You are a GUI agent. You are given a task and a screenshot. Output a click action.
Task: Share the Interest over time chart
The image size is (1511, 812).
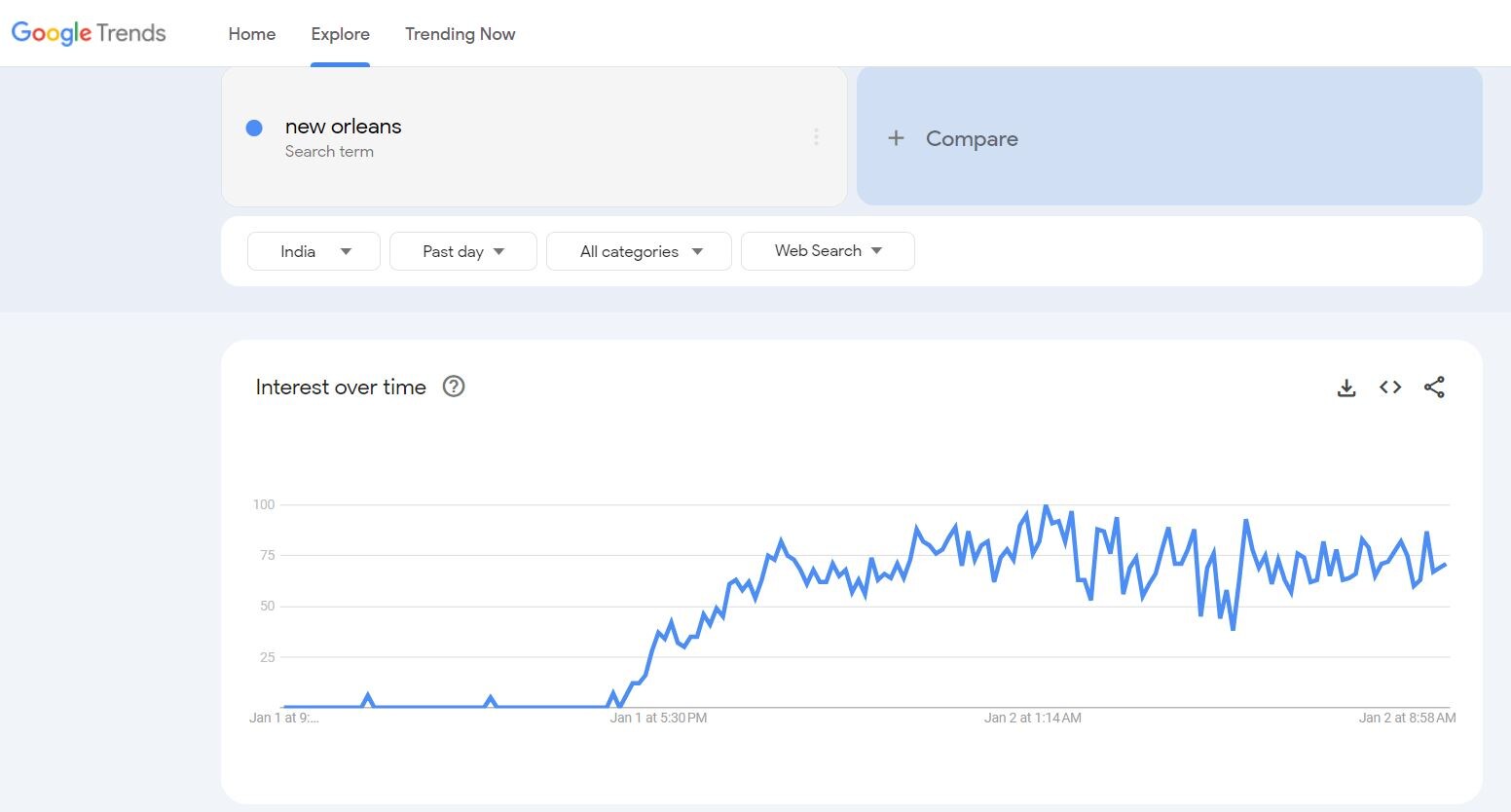coord(1434,388)
